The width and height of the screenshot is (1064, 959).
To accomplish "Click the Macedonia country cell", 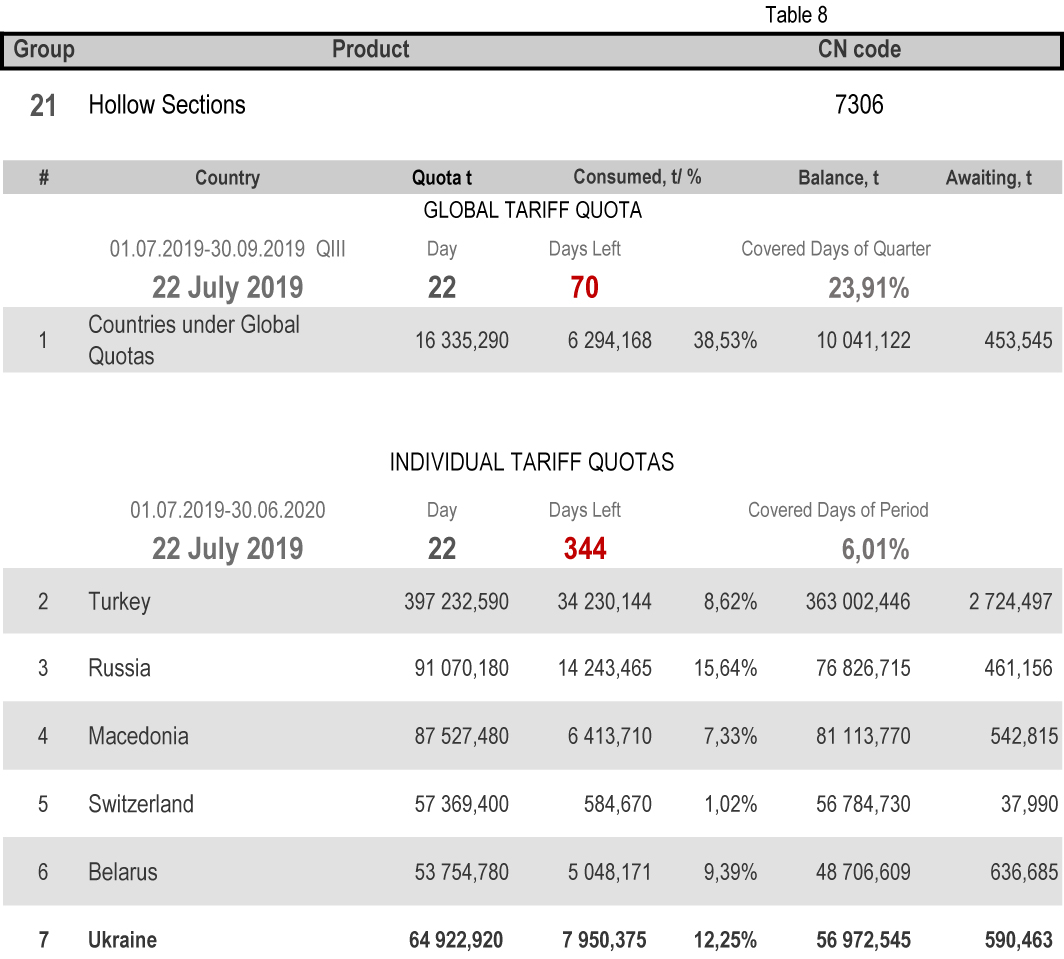I will [x=138, y=736].
